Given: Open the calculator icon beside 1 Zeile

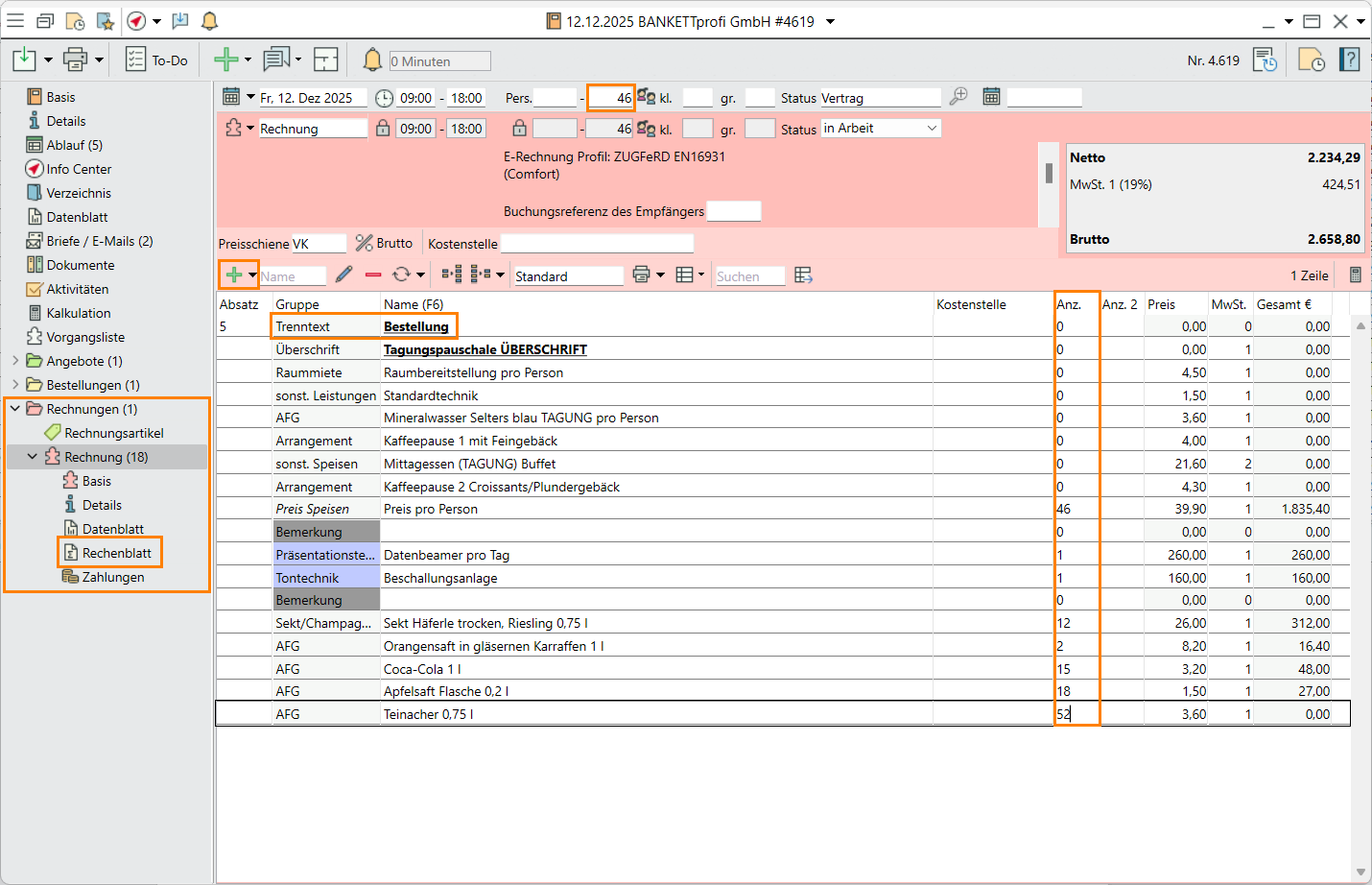Looking at the screenshot, I should tap(1355, 275).
